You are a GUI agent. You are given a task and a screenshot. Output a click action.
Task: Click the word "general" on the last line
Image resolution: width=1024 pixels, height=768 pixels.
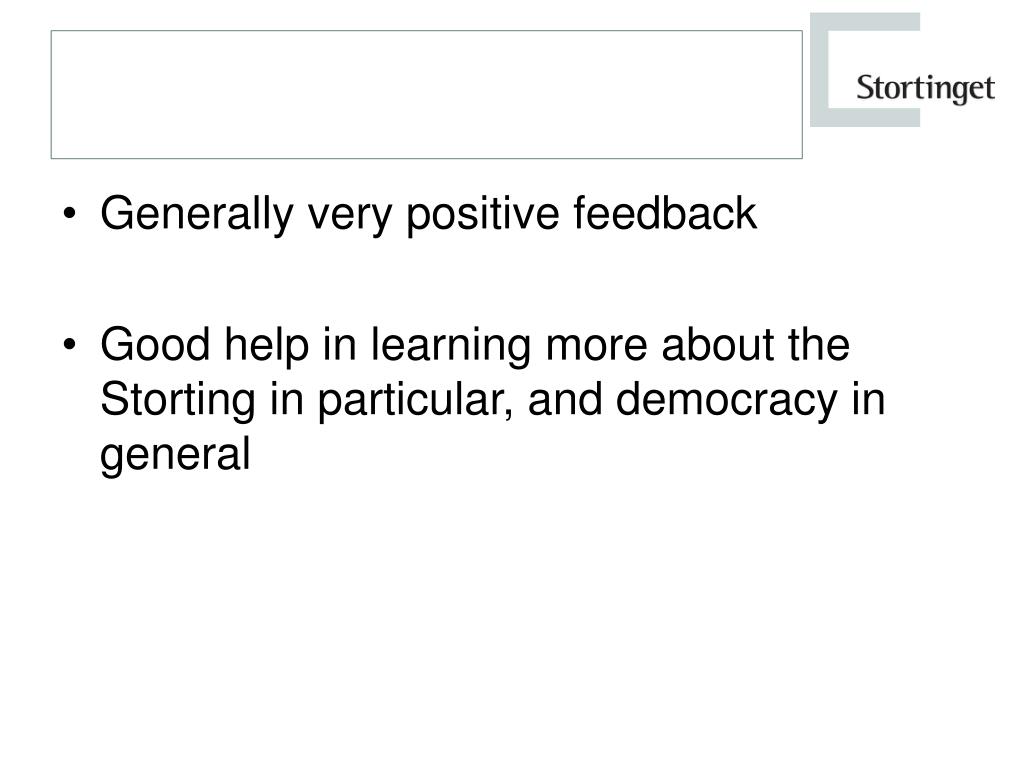point(175,456)
